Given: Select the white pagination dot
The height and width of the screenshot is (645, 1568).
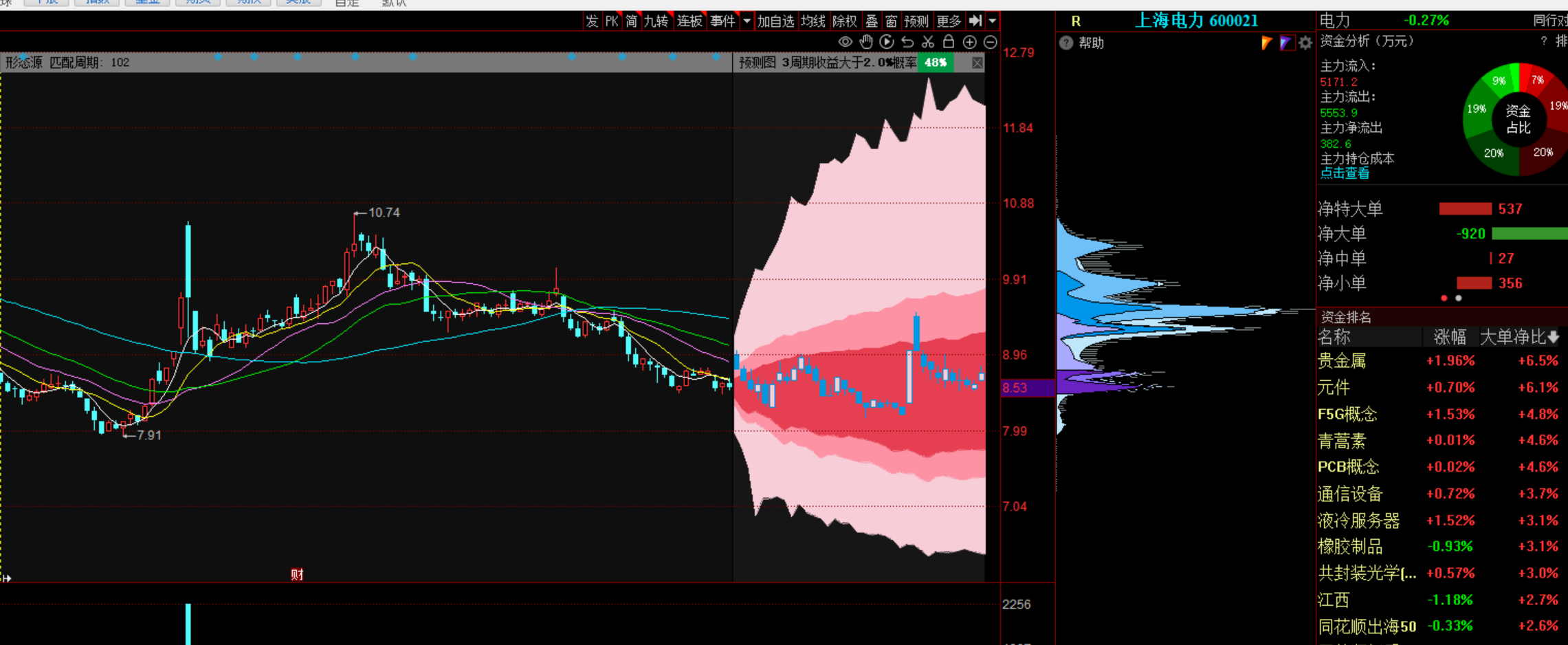Looking at the screenshot, I should [x=1459, y=298].
